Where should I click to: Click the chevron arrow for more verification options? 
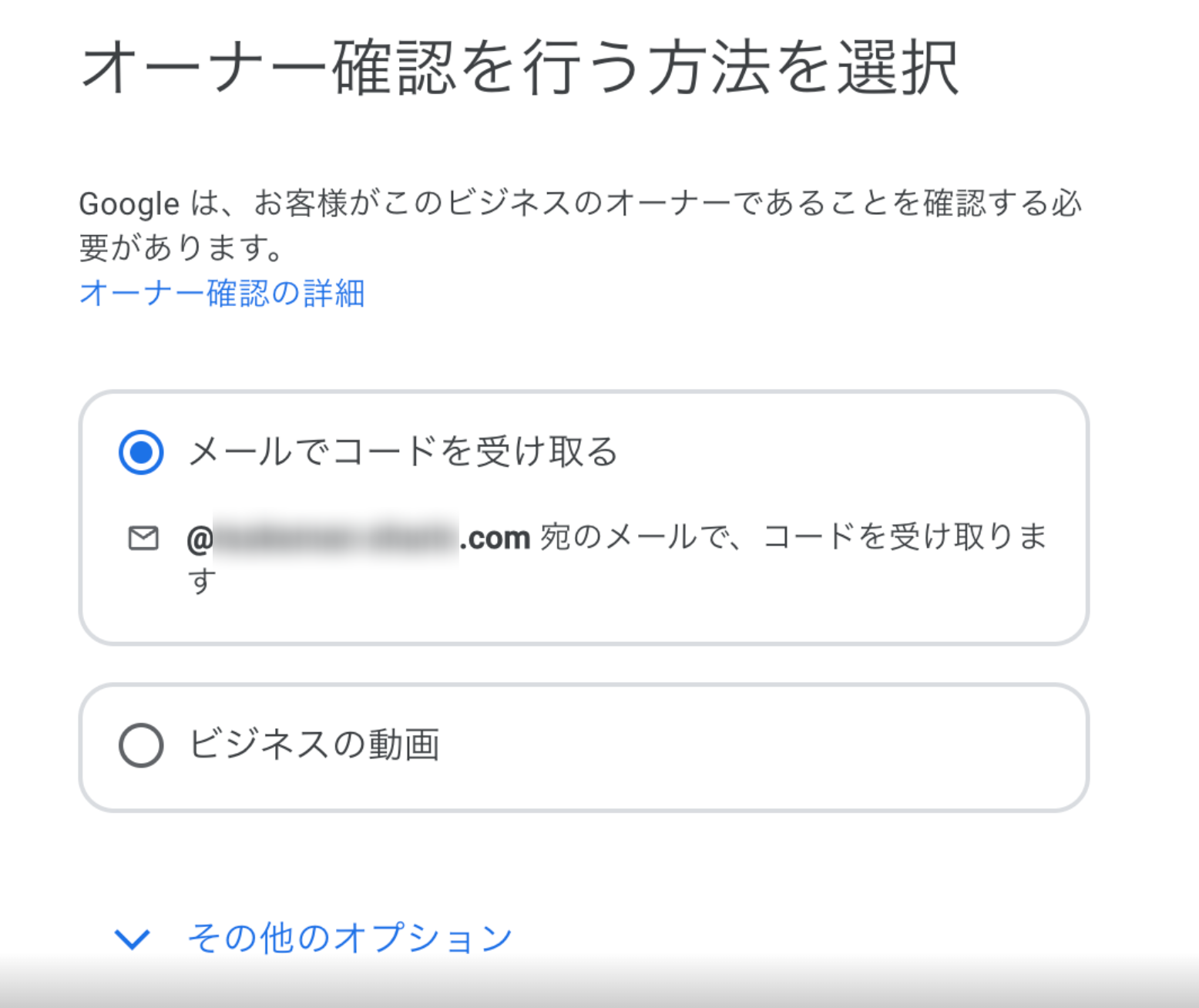click(x=132, y=939)
